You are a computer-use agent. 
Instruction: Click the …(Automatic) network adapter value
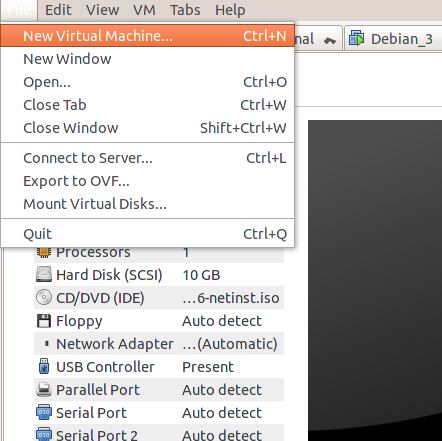[230, 344]
